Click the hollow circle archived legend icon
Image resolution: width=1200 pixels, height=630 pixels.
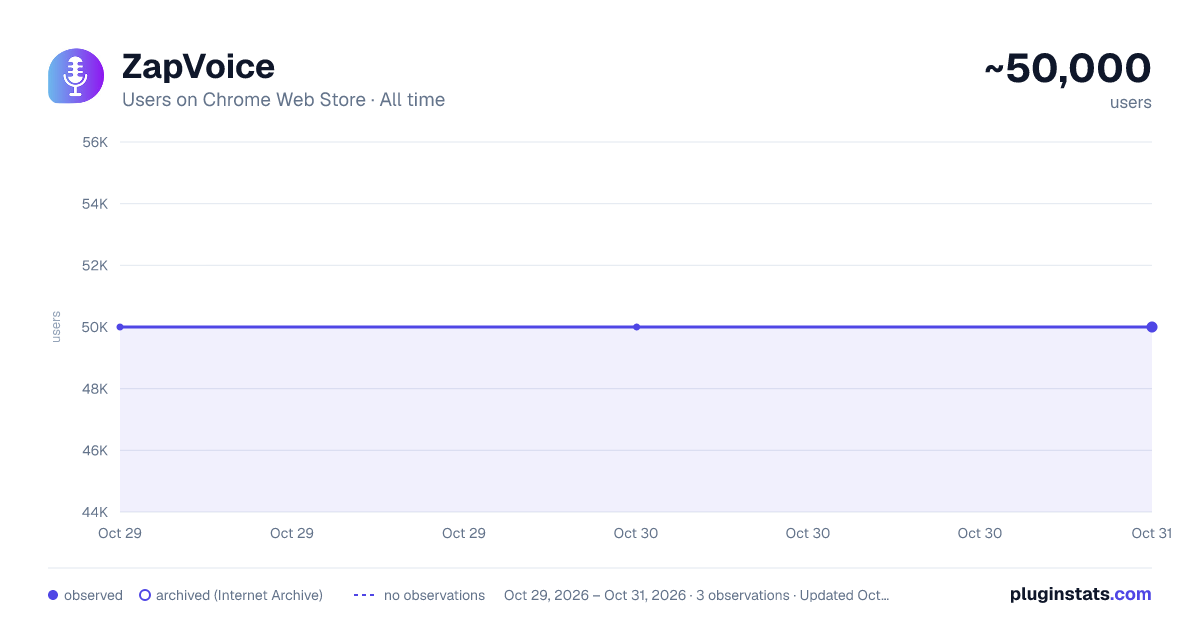coord(145,595)
